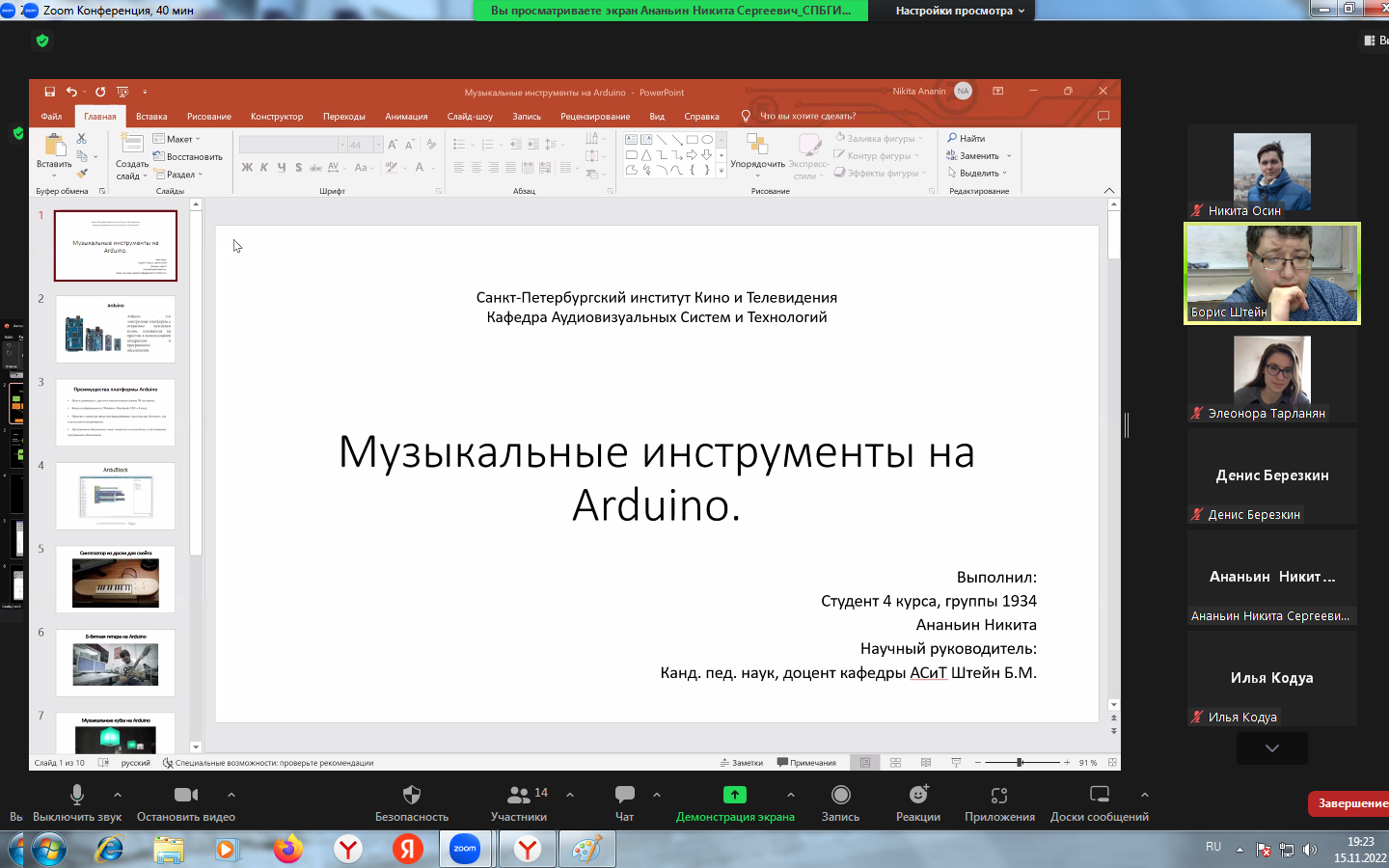Click Борис Штейн video tile

tap(1272, 274)
